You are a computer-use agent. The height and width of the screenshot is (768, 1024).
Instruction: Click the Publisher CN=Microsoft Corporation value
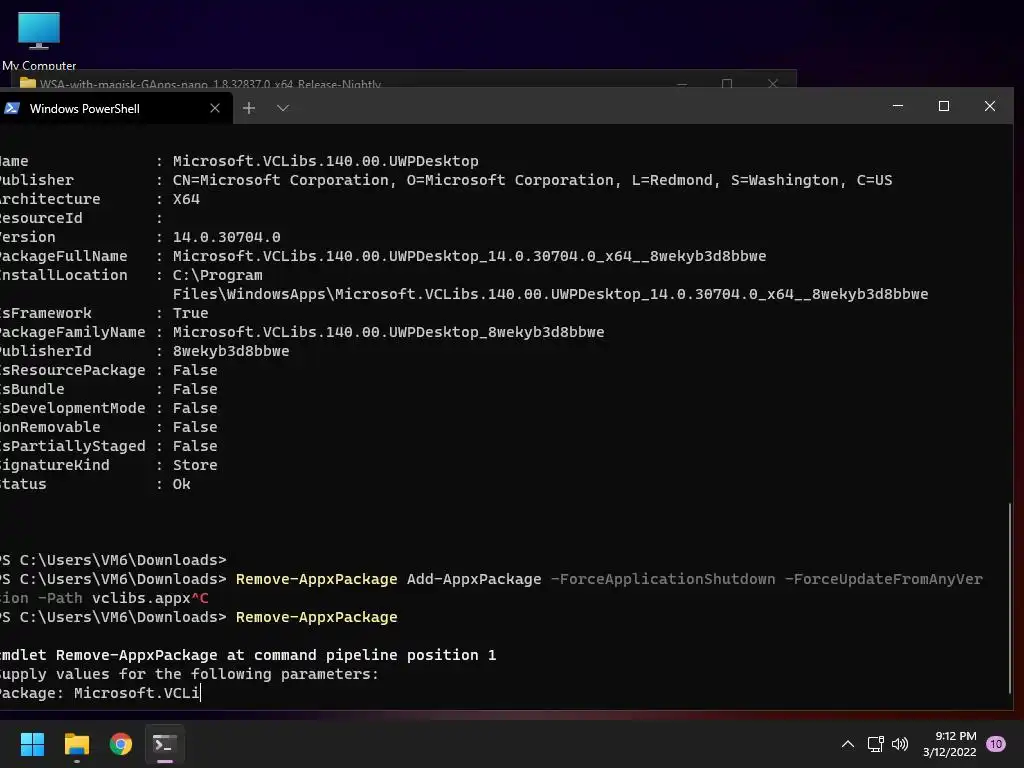(532, 180)
